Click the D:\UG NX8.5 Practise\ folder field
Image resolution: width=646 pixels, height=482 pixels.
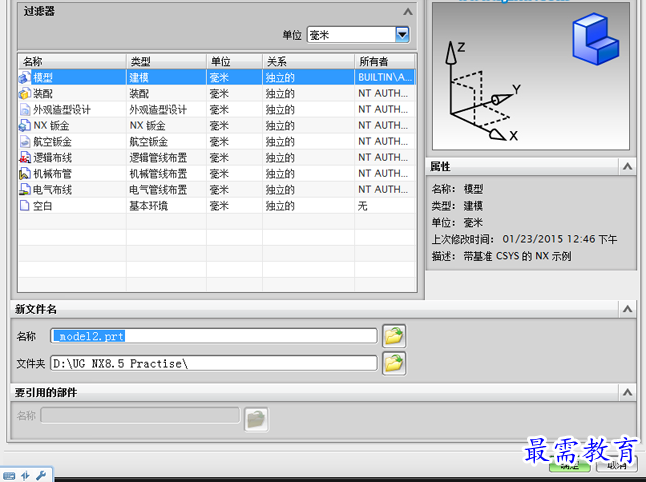pos(214,363)
